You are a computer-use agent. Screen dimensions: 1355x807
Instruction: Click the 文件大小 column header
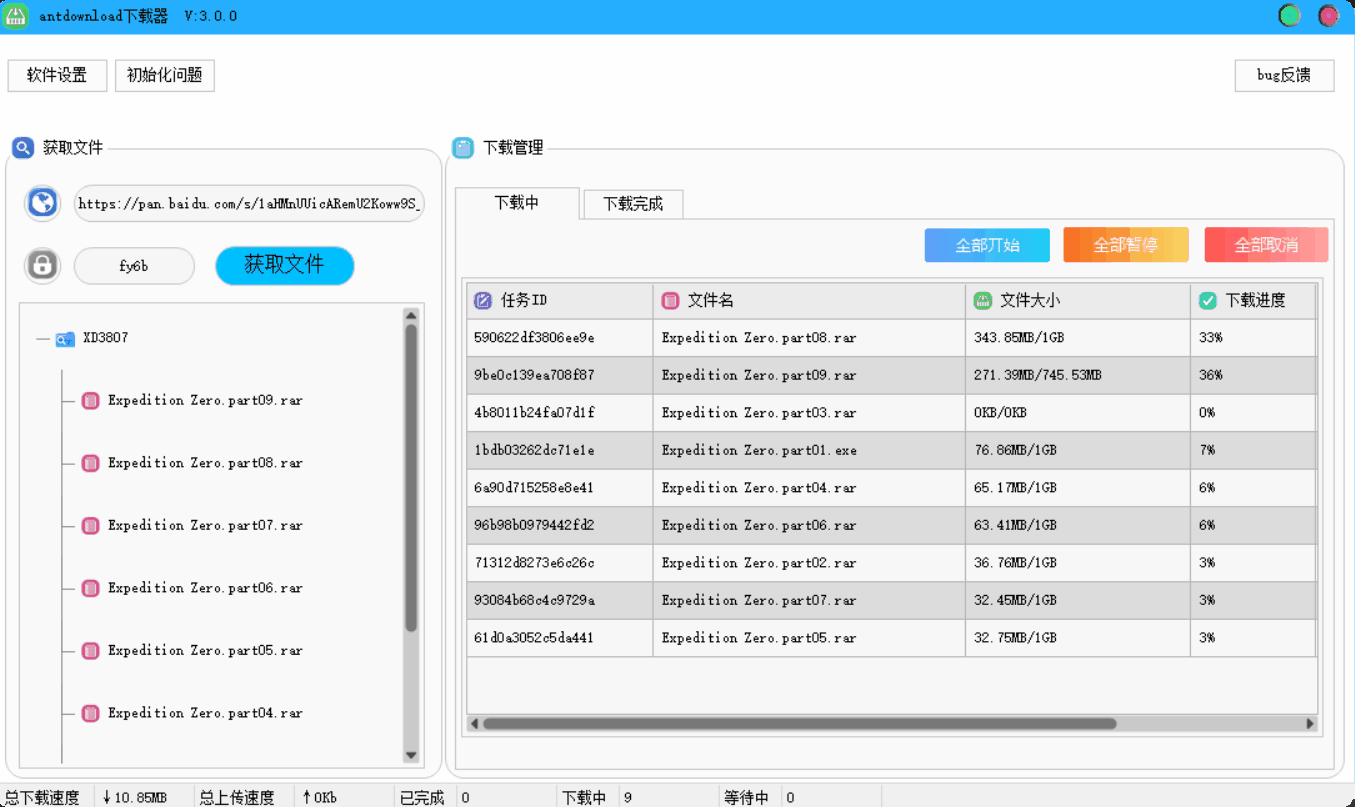click(1078, 300)
